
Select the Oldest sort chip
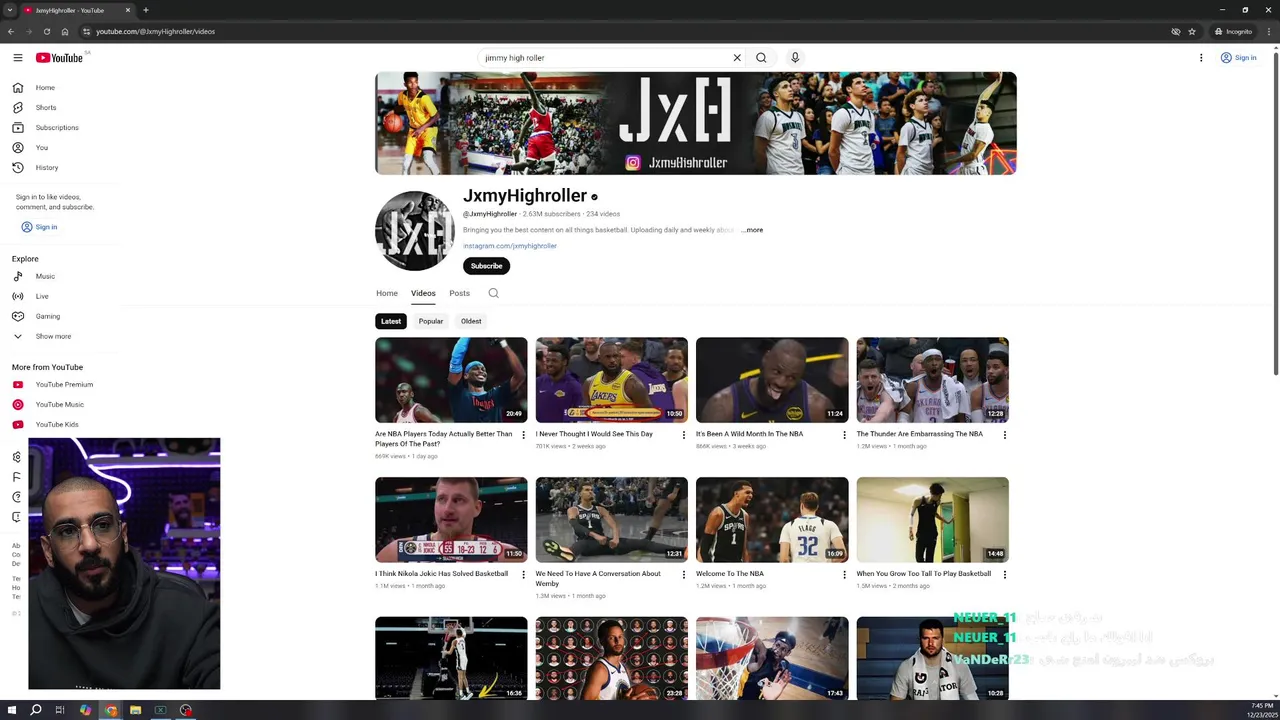coord(471,321)
